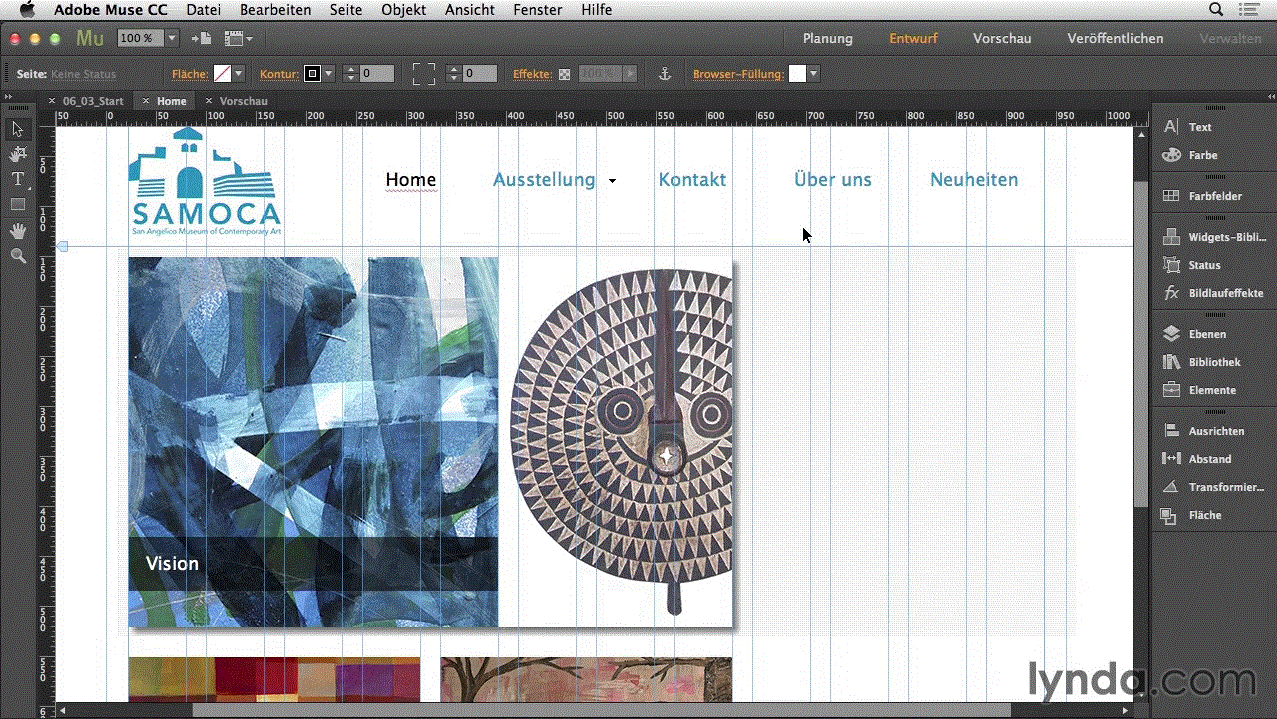
Task: Switch to Entwurf view
Action: click(x=914, y=38)
